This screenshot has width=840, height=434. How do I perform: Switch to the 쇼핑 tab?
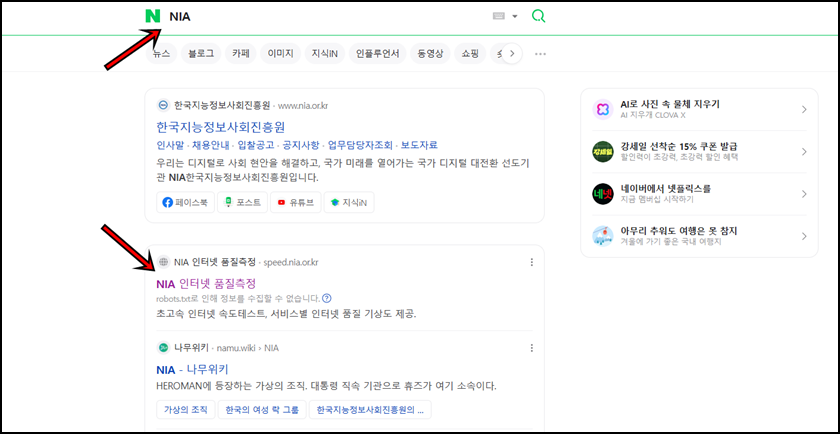[x=470, y=54]
